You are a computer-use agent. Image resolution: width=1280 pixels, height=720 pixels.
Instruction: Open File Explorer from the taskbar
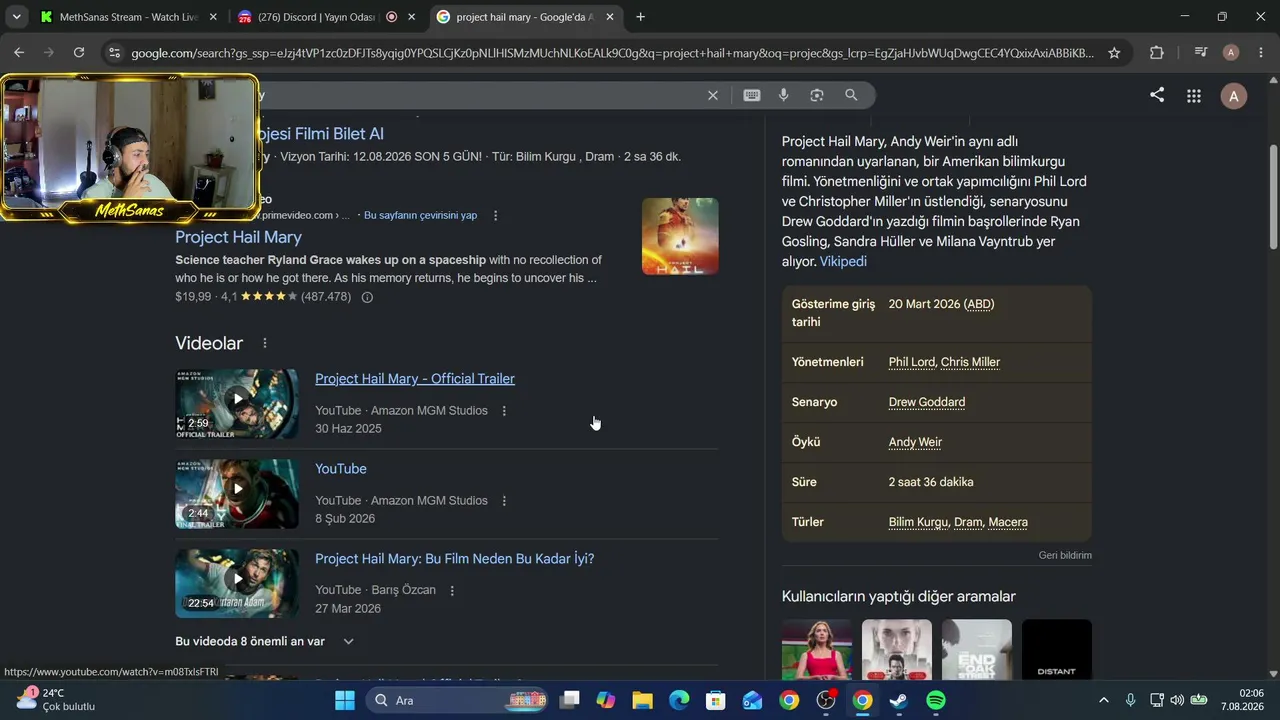click(x=642, y=700)
